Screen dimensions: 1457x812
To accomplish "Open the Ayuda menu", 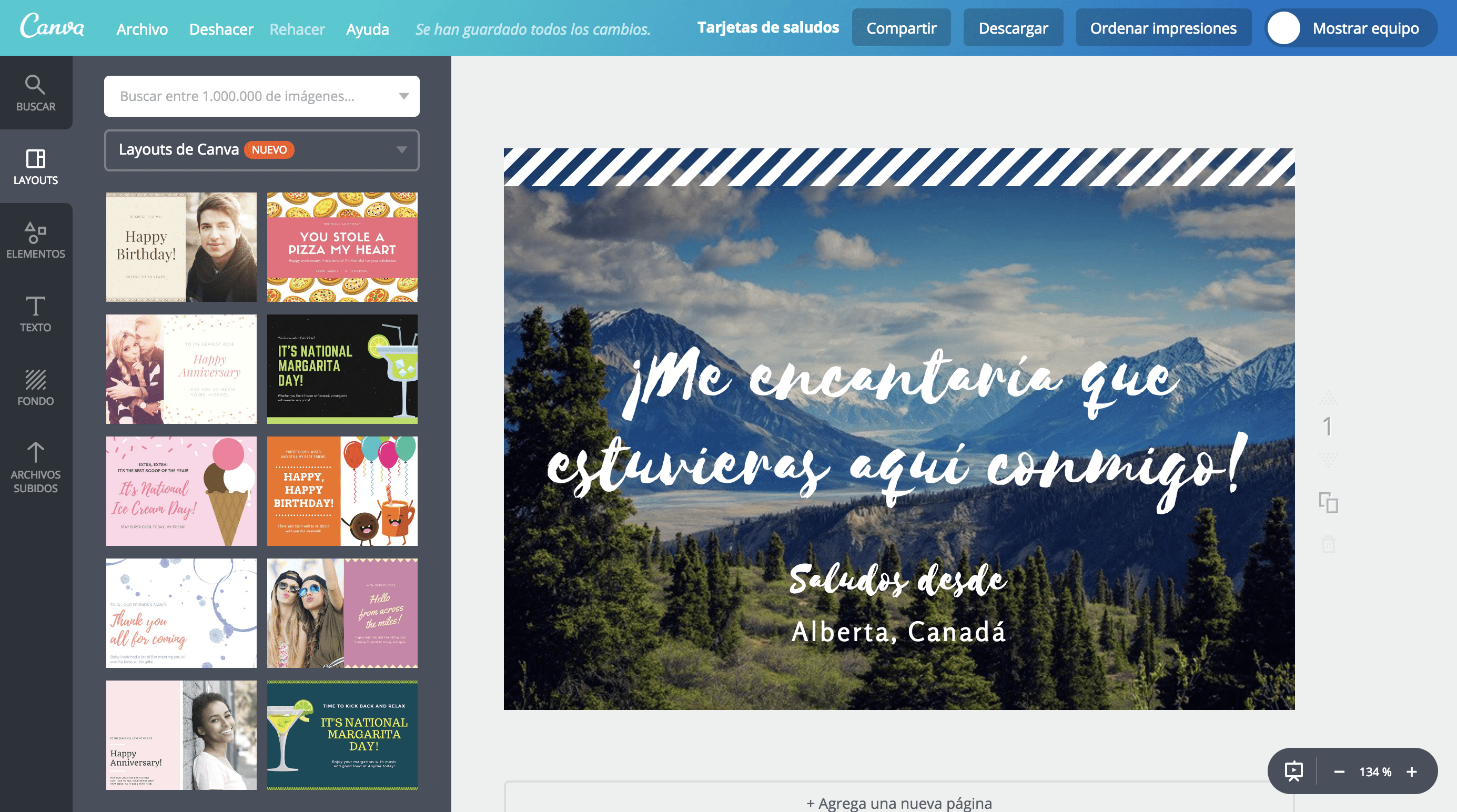I will coord(368,29).
